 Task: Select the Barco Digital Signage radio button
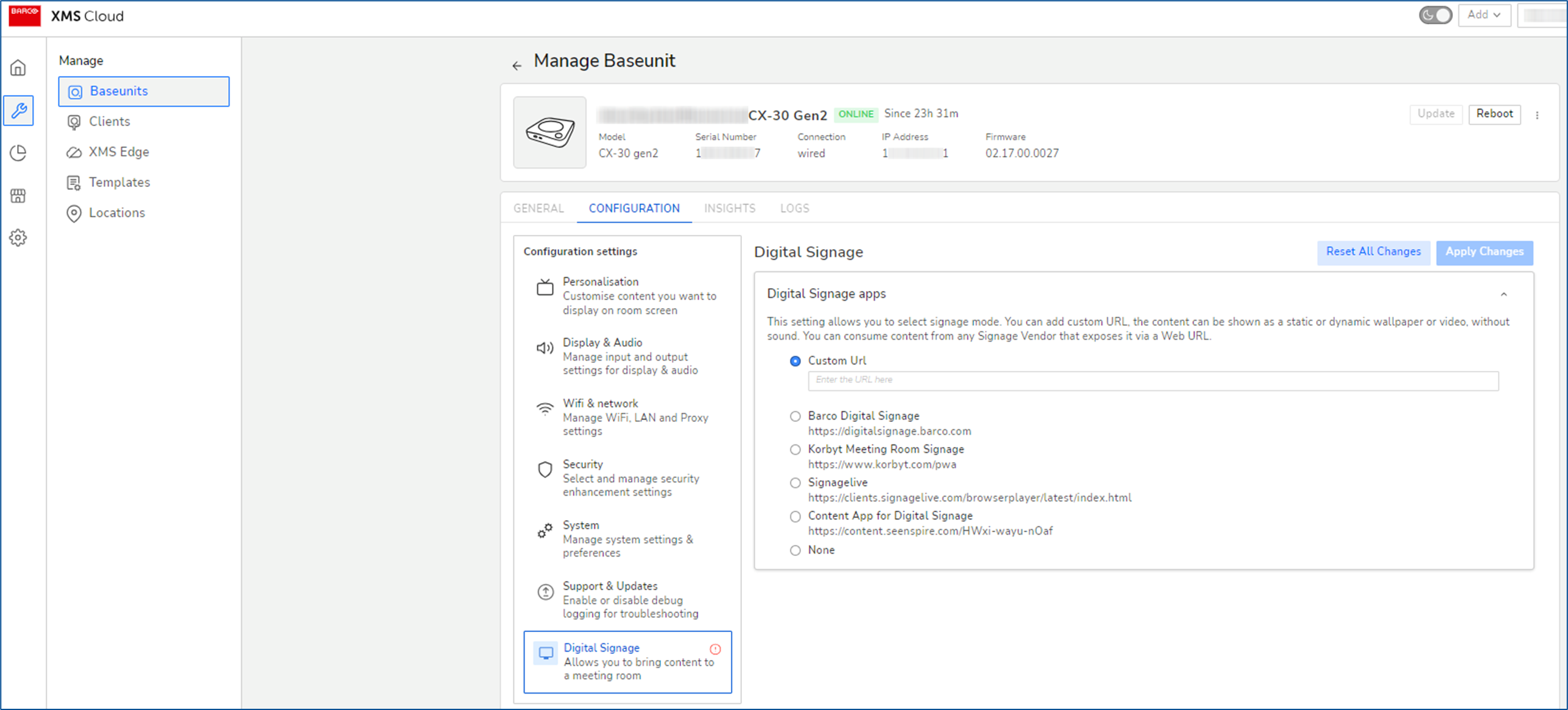795,417
